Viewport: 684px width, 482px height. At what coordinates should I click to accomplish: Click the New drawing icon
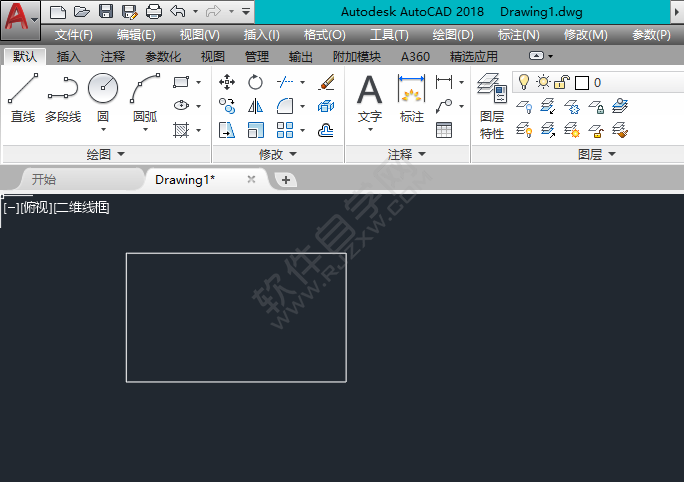pyautogui.click(x=58, y=11)
